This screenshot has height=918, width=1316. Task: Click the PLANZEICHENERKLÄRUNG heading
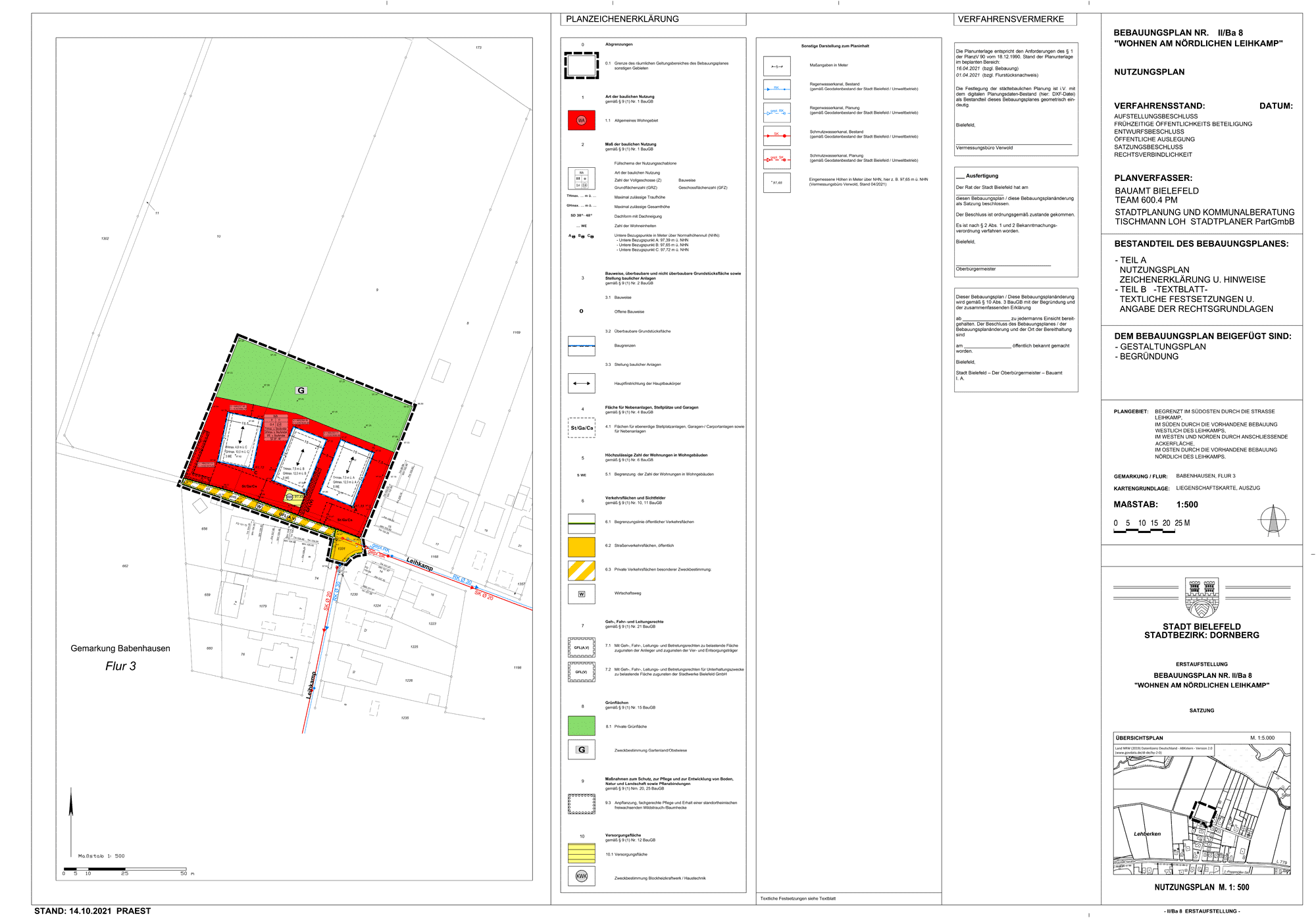622,19
